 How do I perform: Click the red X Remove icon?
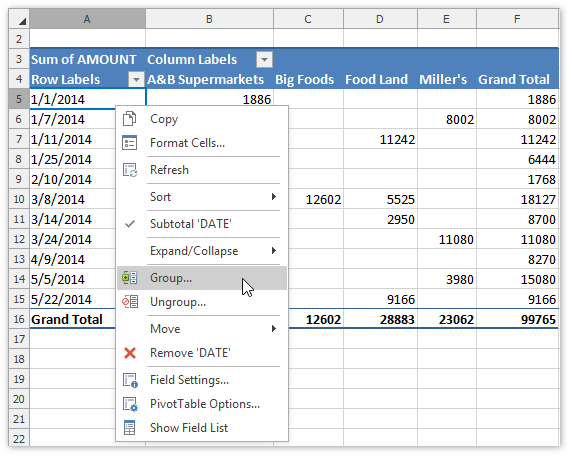[x=130, y=353]
